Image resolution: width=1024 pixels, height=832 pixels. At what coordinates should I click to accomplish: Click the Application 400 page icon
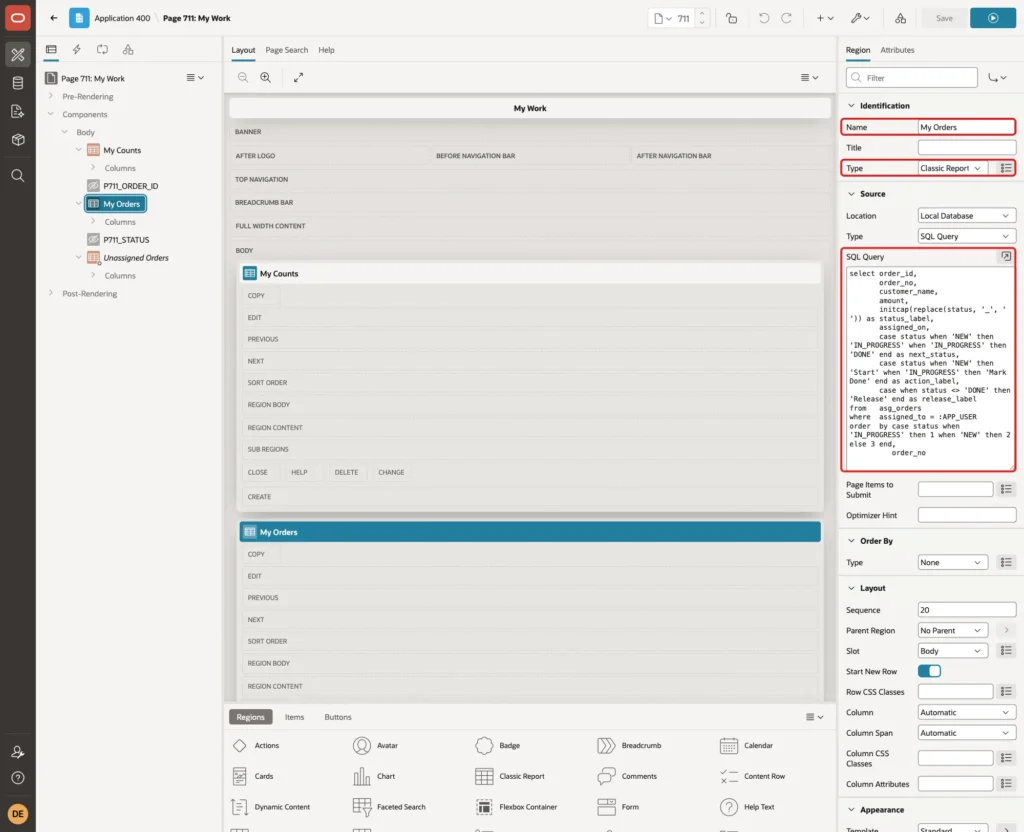[x=79, y=18]
